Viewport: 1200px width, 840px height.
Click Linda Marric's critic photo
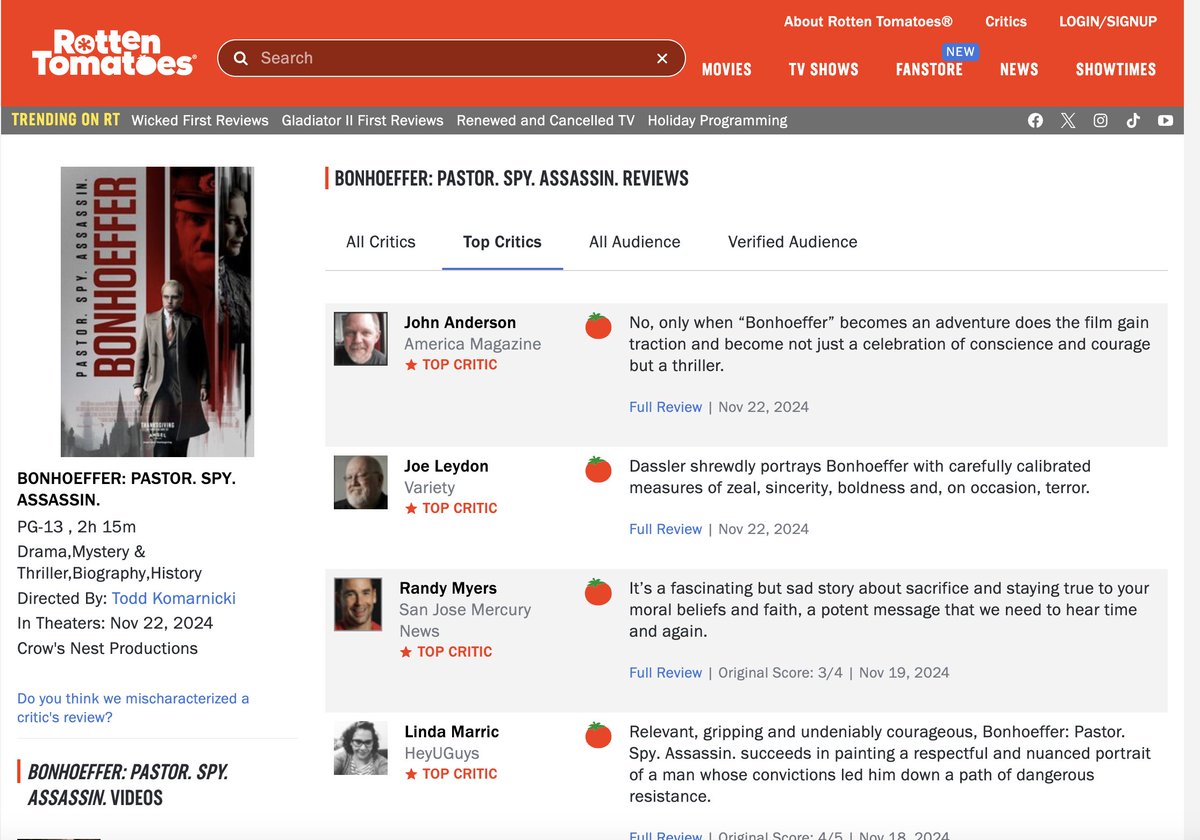pyautogui.click(x=360, y=748)
